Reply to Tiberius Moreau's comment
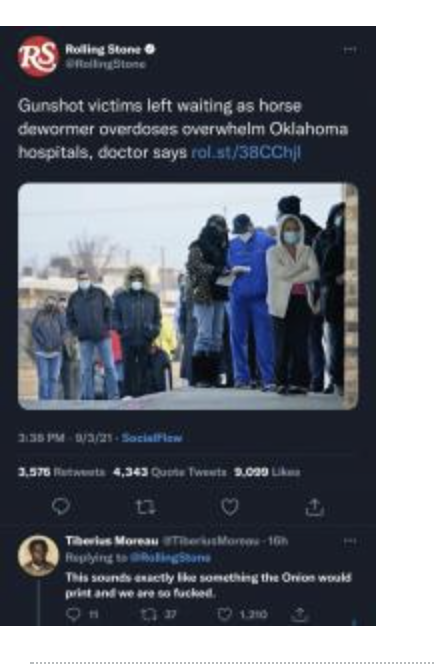The height and width of the screenshot is (668, 436). click(x=74, y=613)
